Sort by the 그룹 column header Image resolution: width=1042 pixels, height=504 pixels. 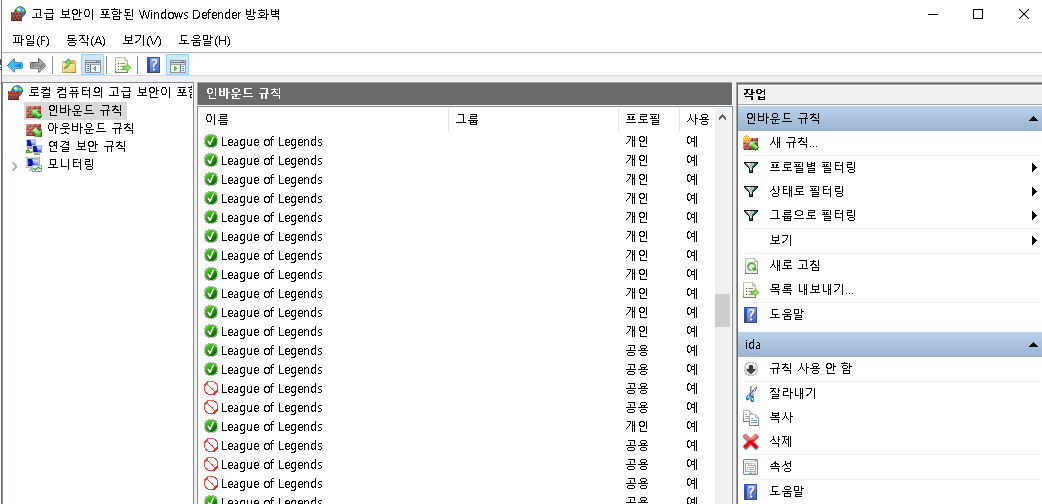(x=534, y=120)
